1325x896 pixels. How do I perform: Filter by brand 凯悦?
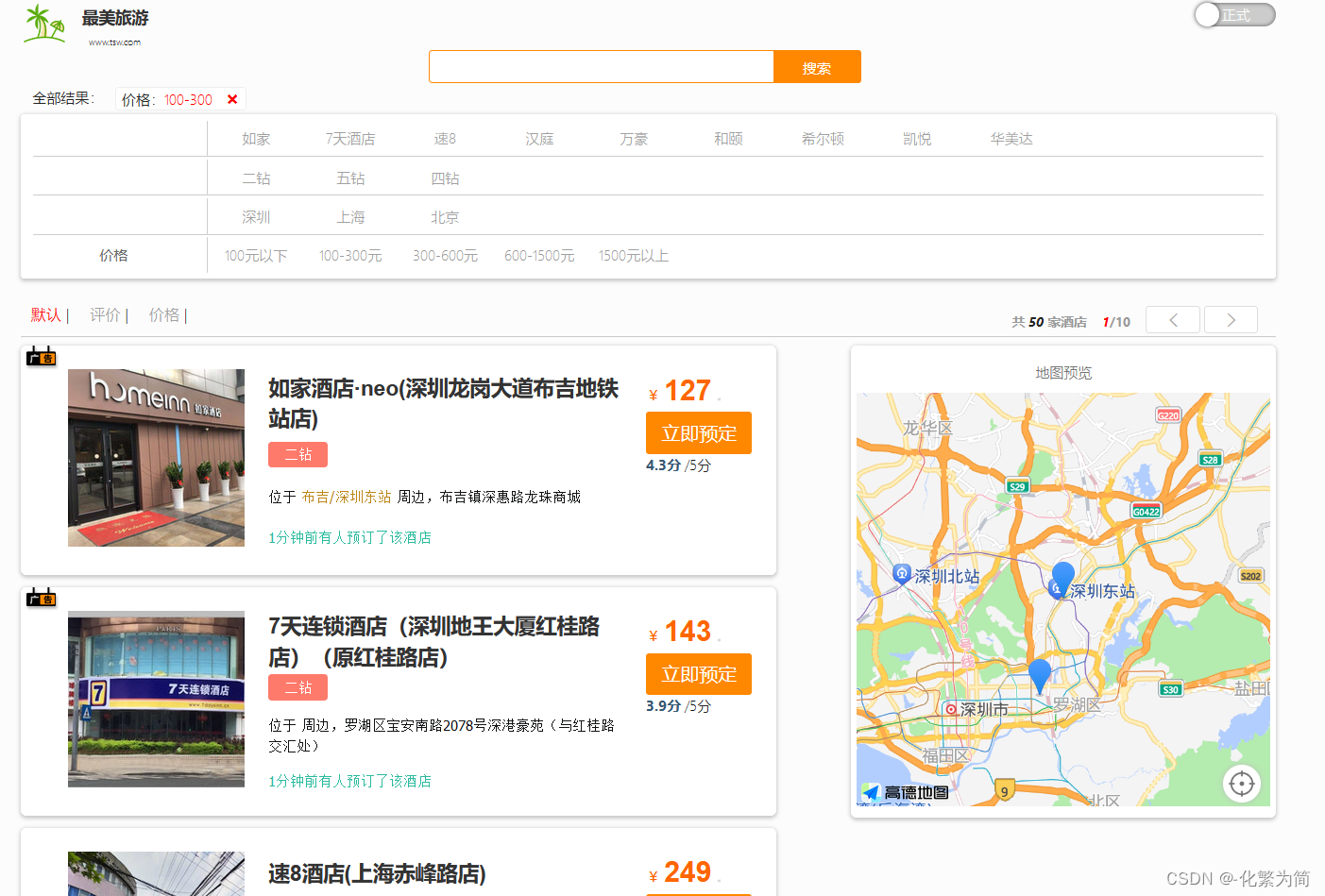coord(917,139)
